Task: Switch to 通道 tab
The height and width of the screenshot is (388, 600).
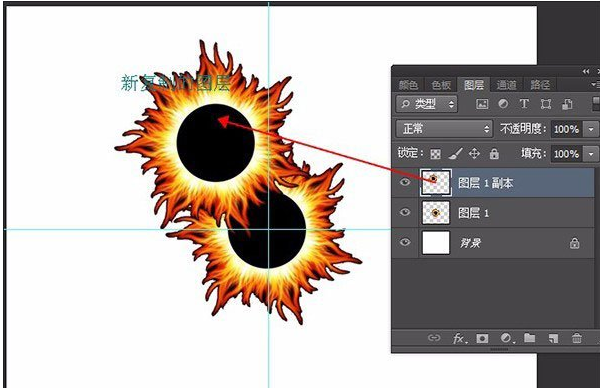Action: 506,85
